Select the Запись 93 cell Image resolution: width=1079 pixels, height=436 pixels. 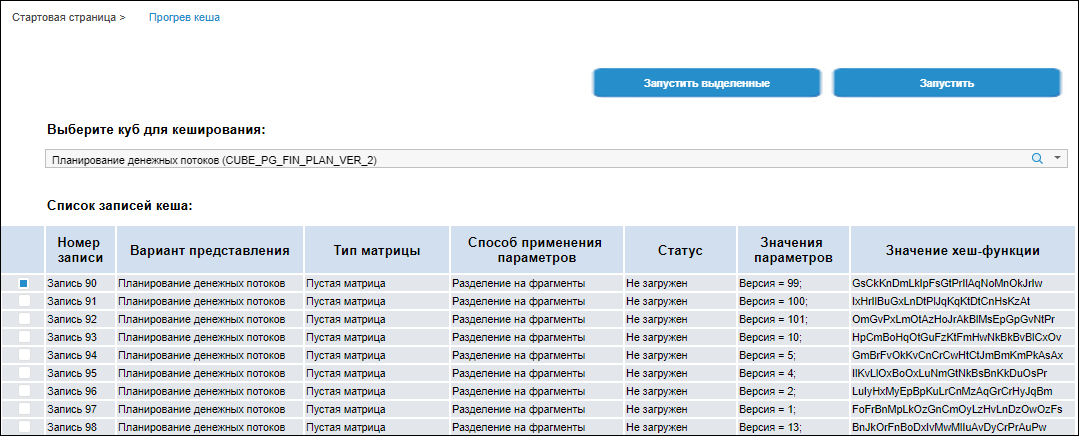80,337
